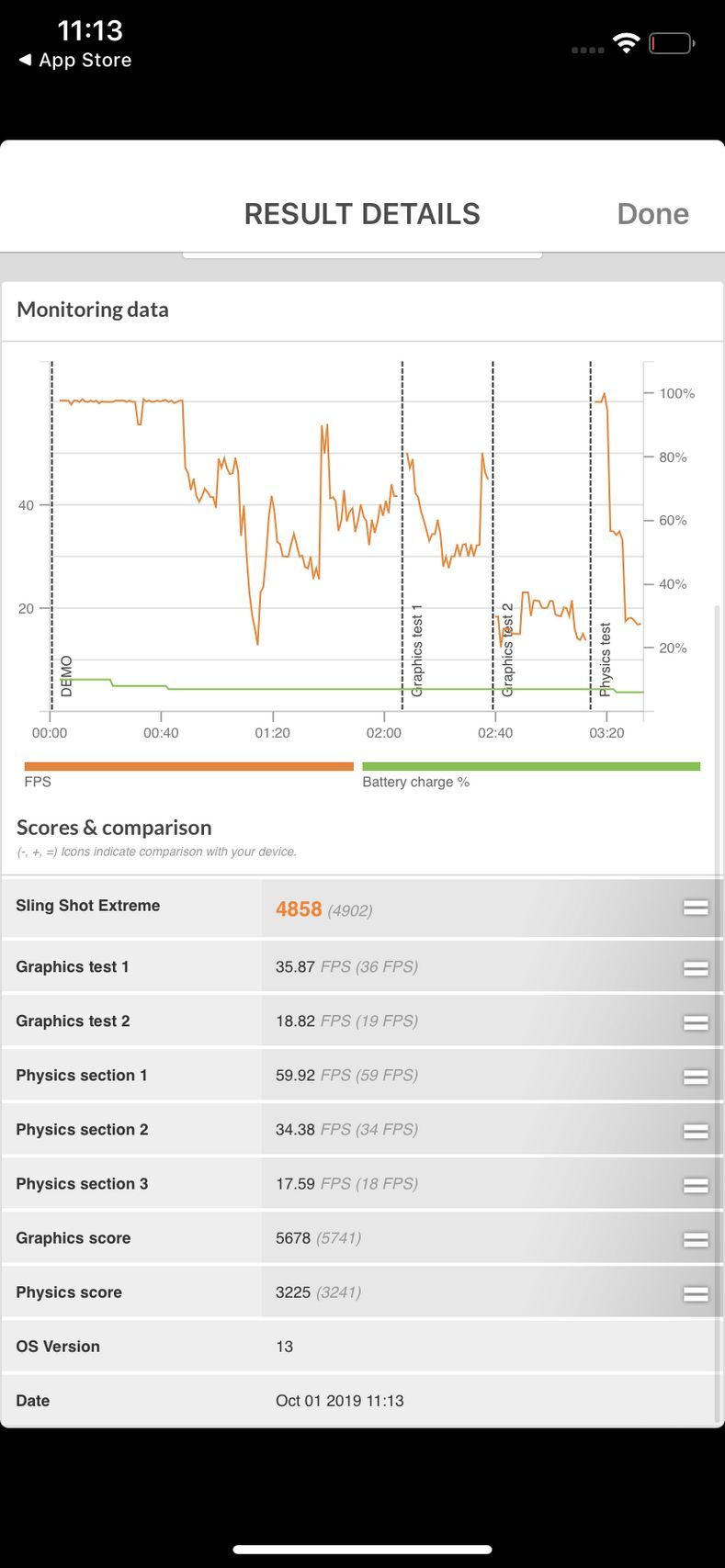The image size is (725, 1568).
Task: Select the Graphics test 1 chart marker
Action: (x=416, y=650)
